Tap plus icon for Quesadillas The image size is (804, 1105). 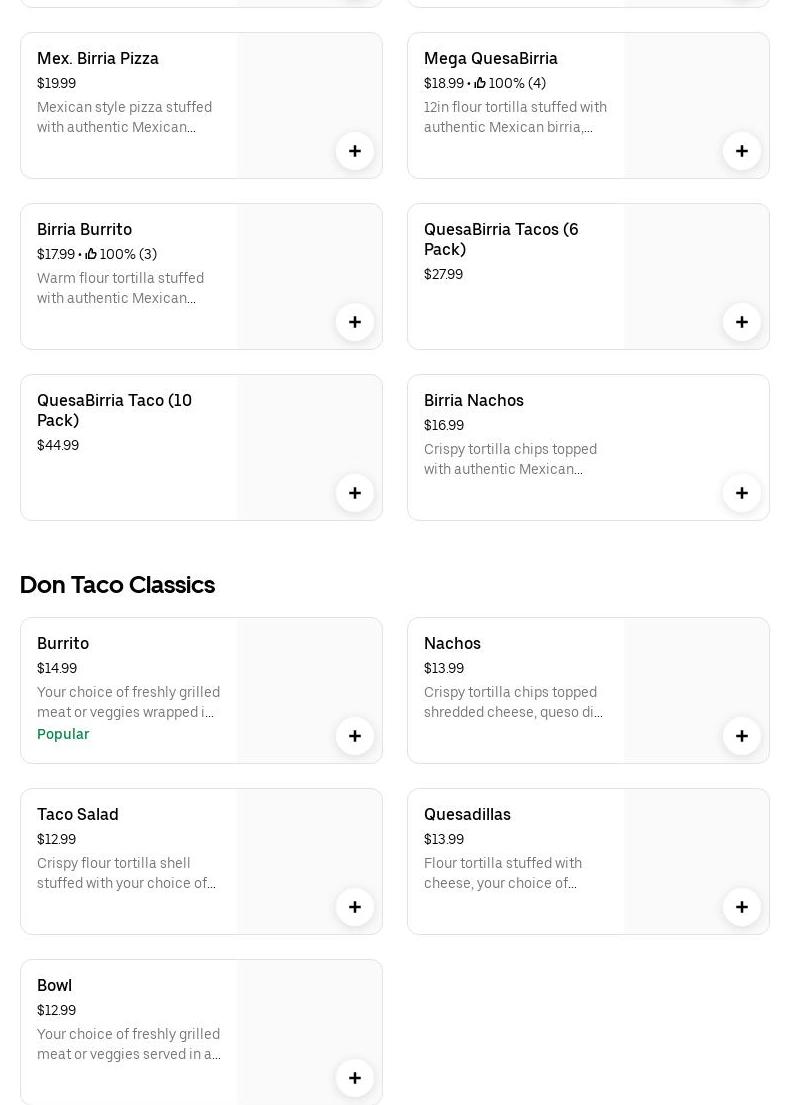click(742, 907)
